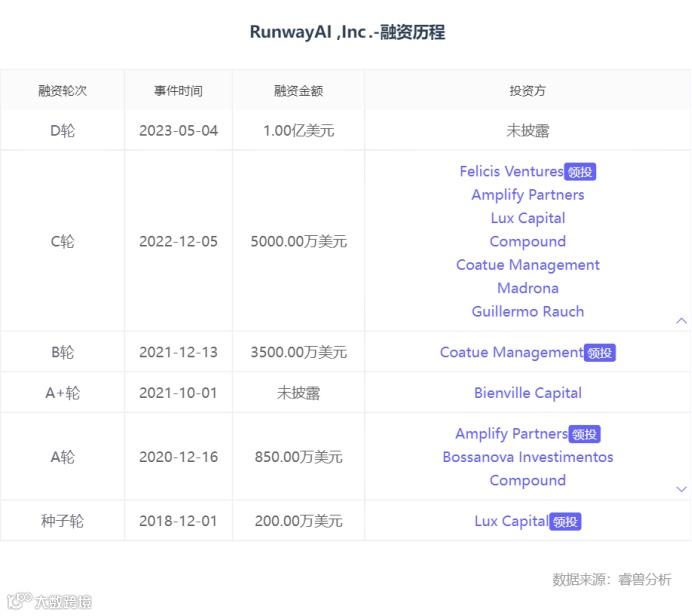Click the 领投 badge beside Felicis Ventures
This screenshot has width=692, height=616.
tap(580, 172)
